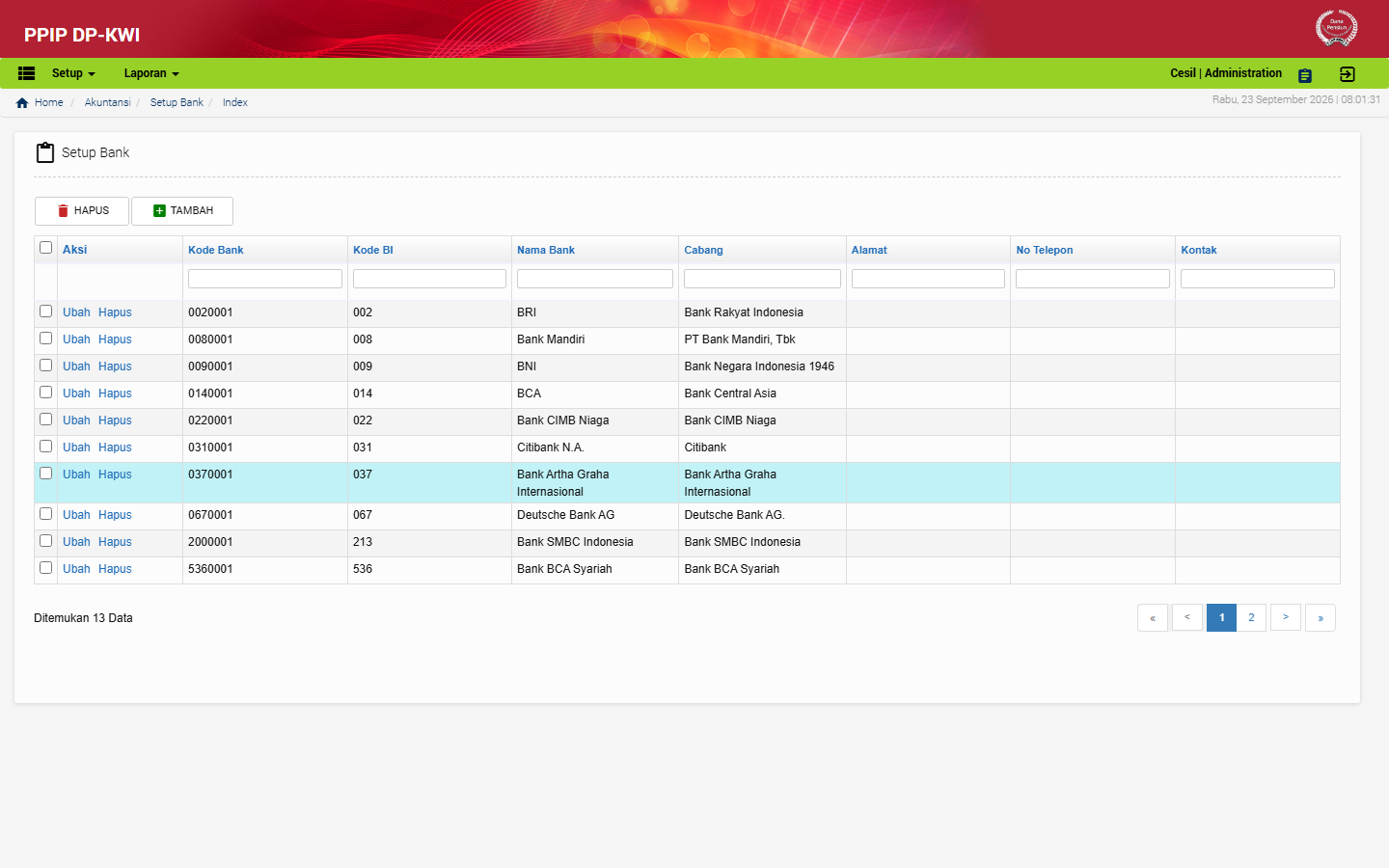The image size is (1389, 868).
Task: Click the No Telepon filter field
Action: [1093, 279]
